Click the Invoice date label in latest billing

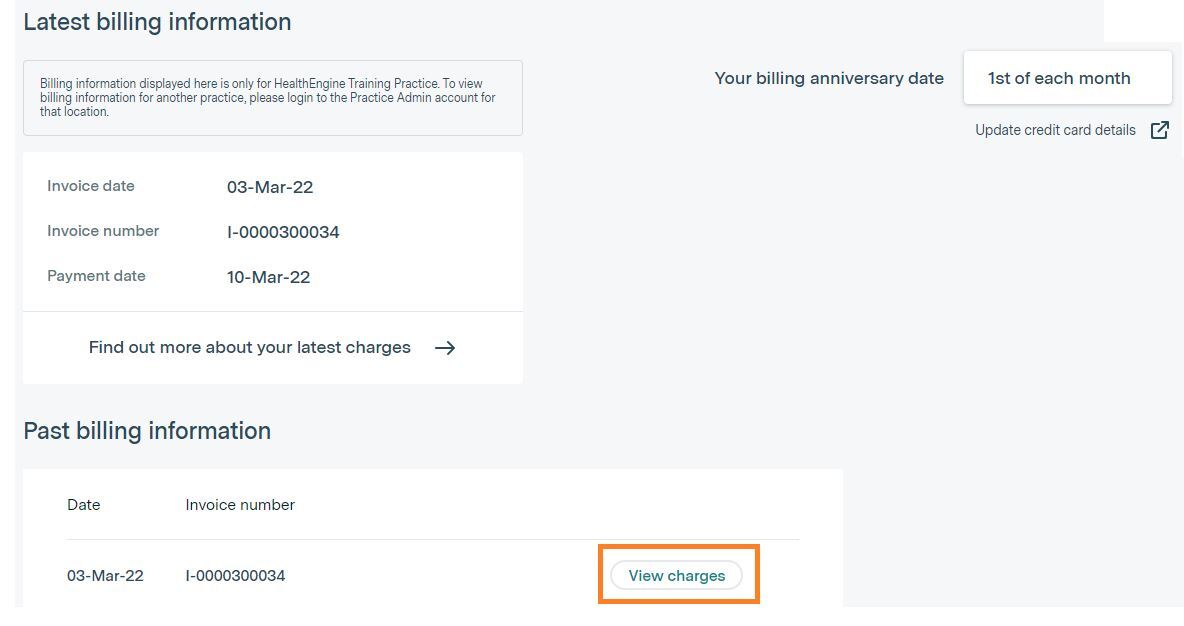(x=91, y=186)
